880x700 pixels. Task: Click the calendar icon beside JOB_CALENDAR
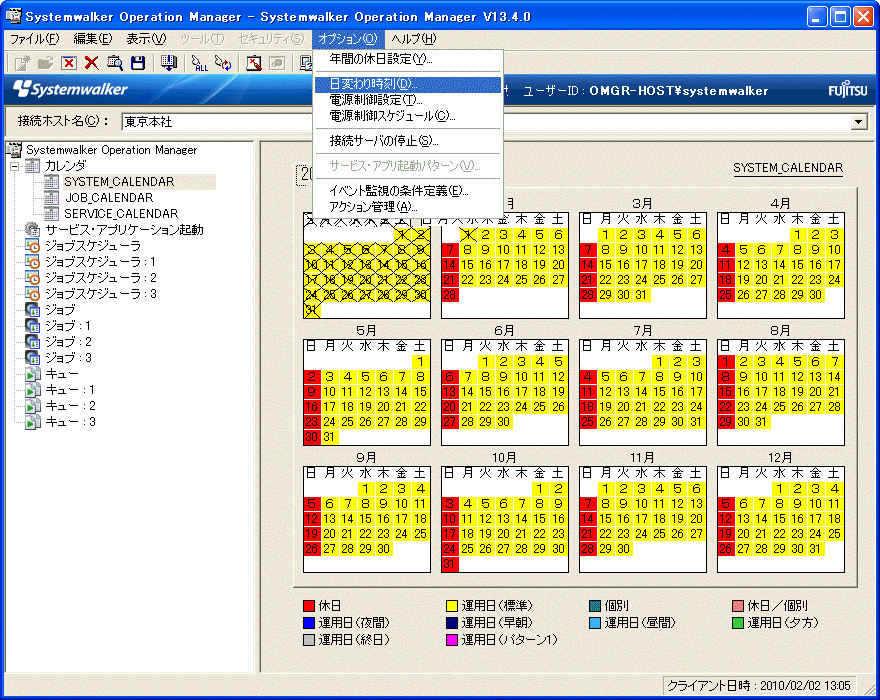pos(52,198)
